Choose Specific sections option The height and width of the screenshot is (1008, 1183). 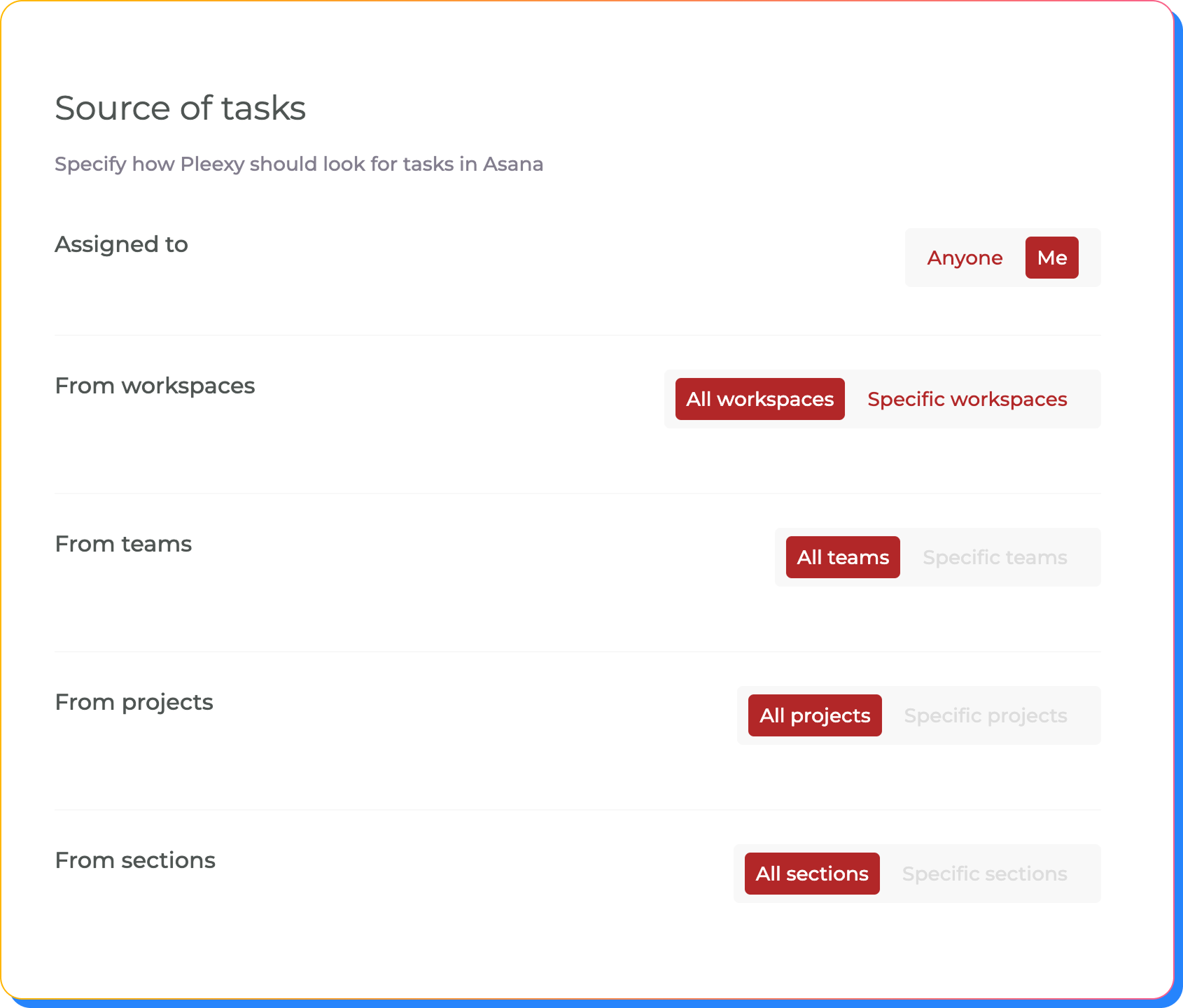click(984, 874)
